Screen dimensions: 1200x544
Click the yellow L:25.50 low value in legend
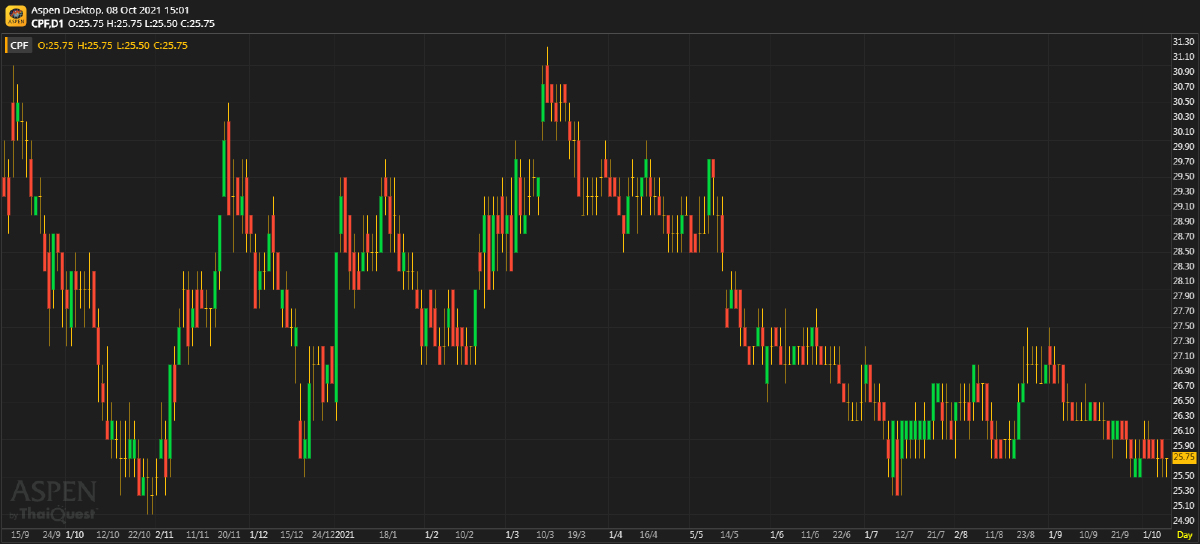click(133, 45)
